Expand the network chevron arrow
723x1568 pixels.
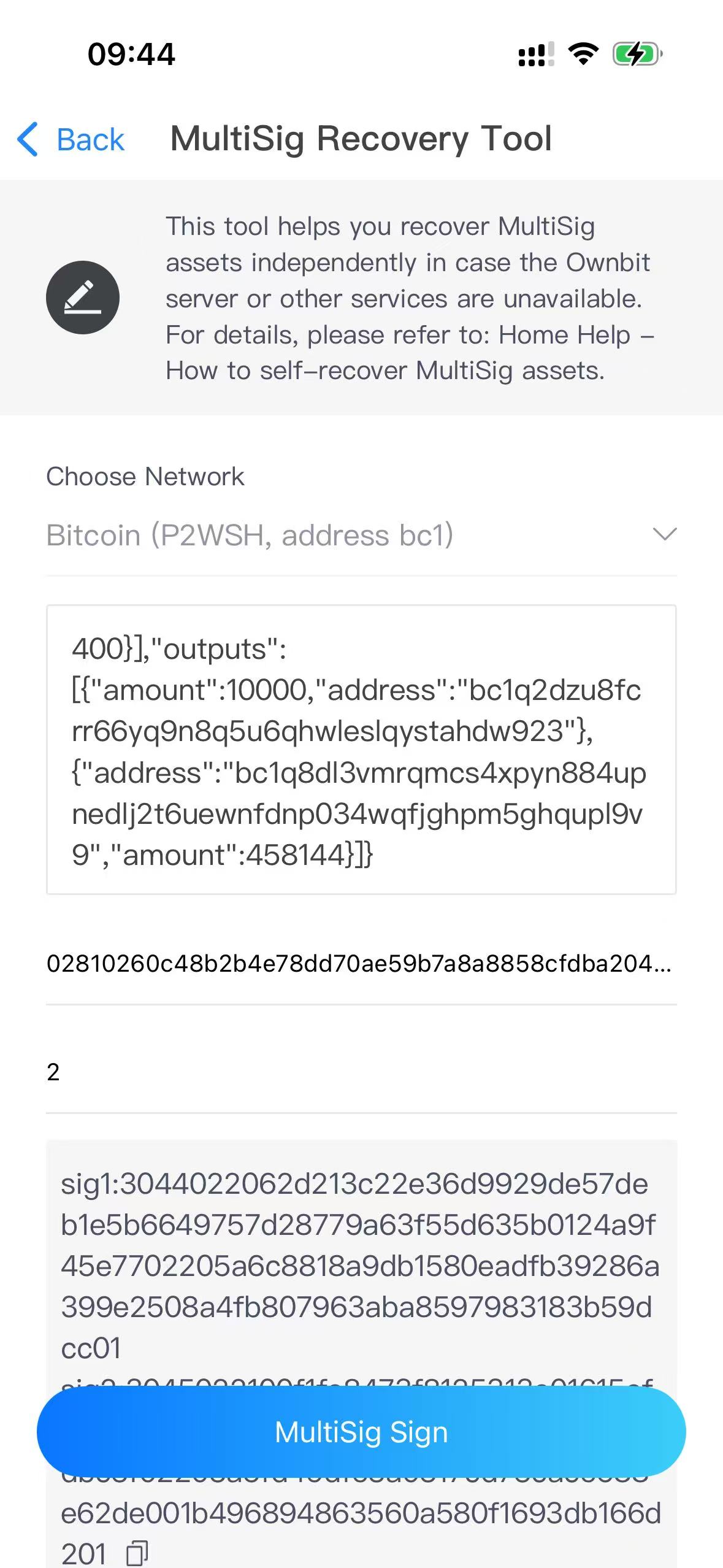665,534
